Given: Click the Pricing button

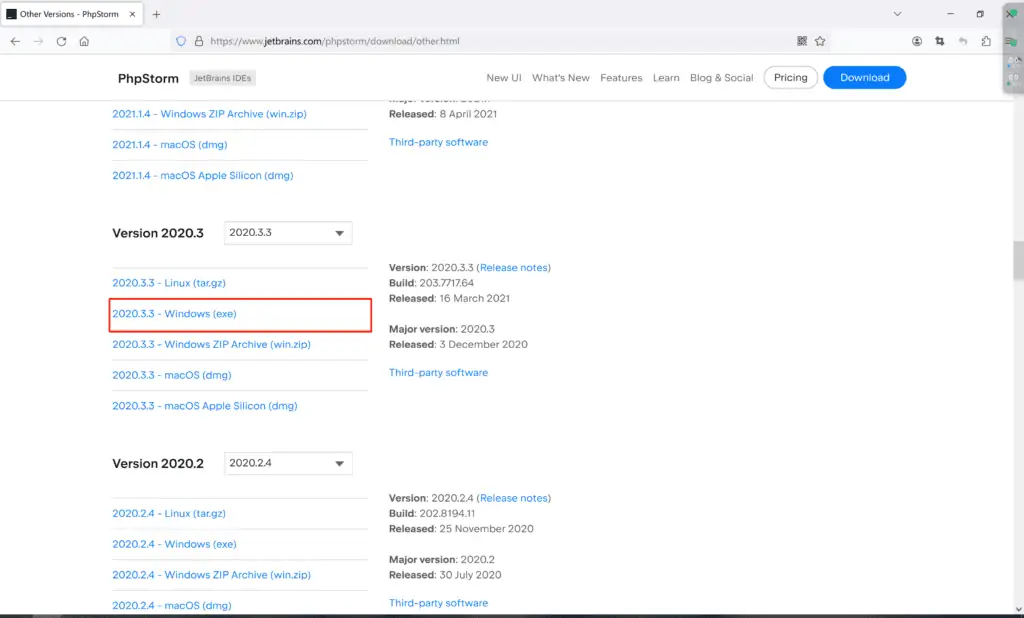Looking at the screenshot, I should (790, 78).
